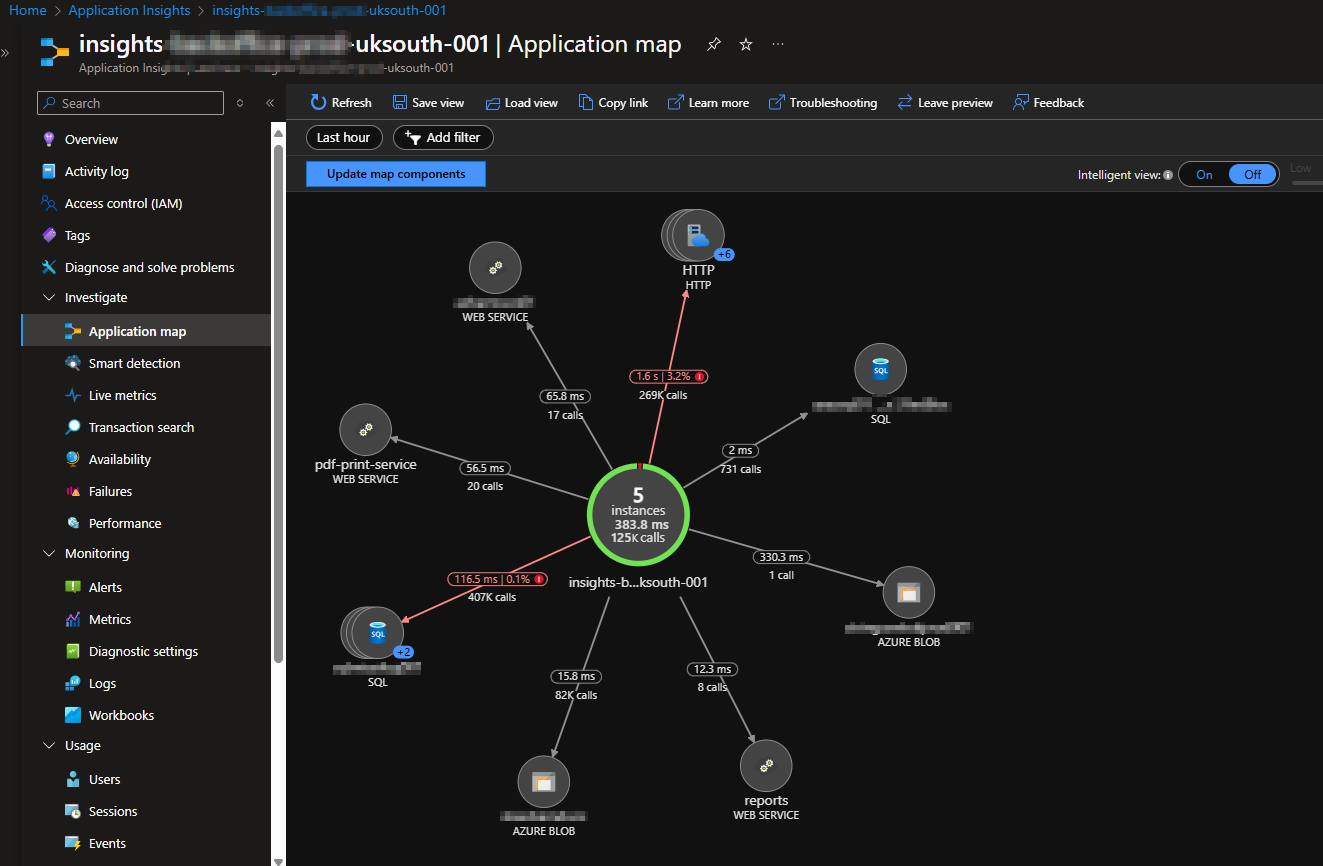Click the Refresh toolbar icon

click(318, 102)
